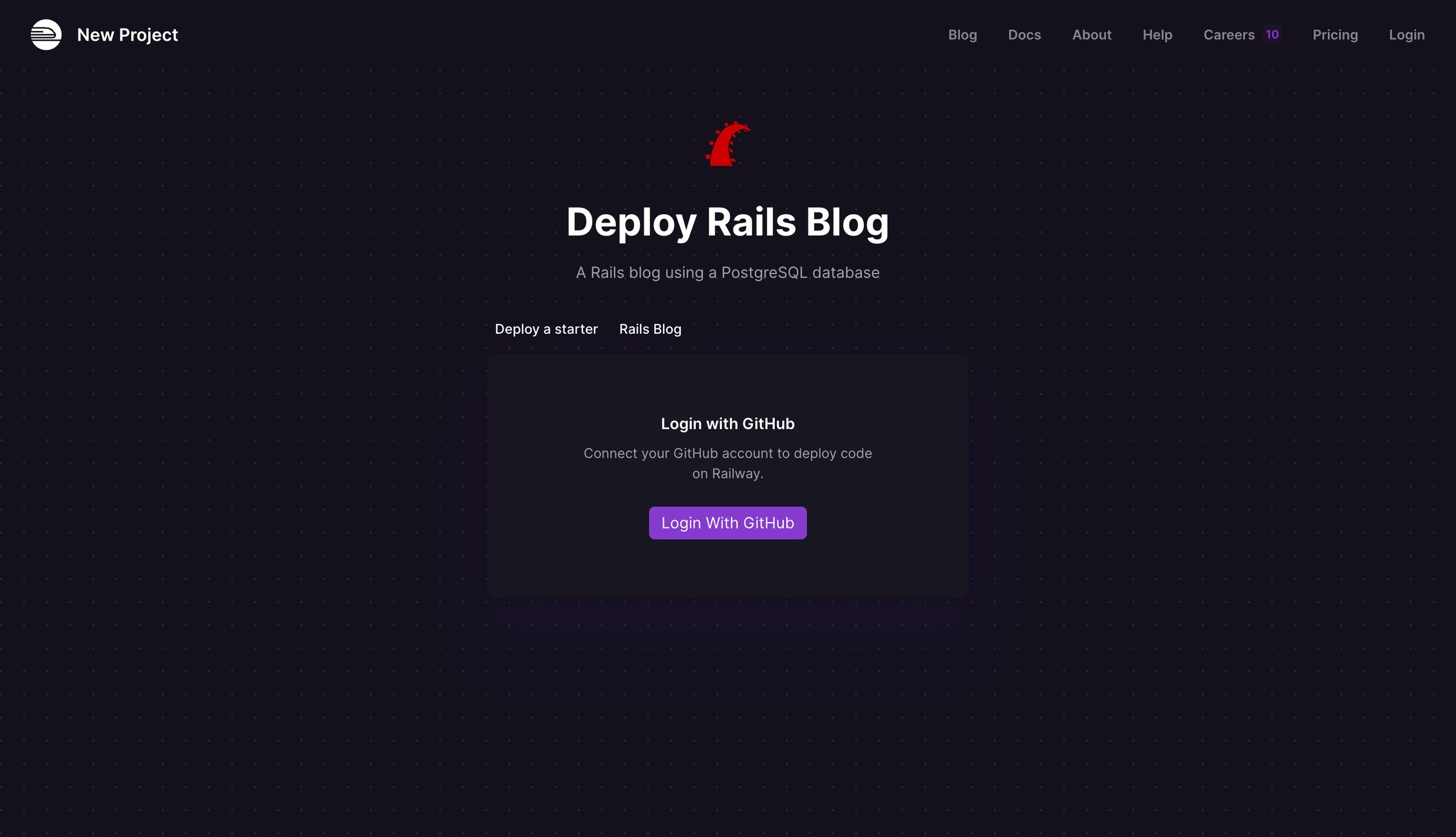Viewport: 1456px width, 837px height.
Task: Click the red Rails logo icon
Action: point(727,144)
